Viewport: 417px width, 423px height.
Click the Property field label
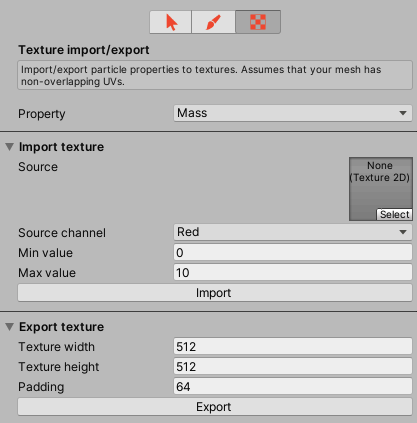coord(42,114)
